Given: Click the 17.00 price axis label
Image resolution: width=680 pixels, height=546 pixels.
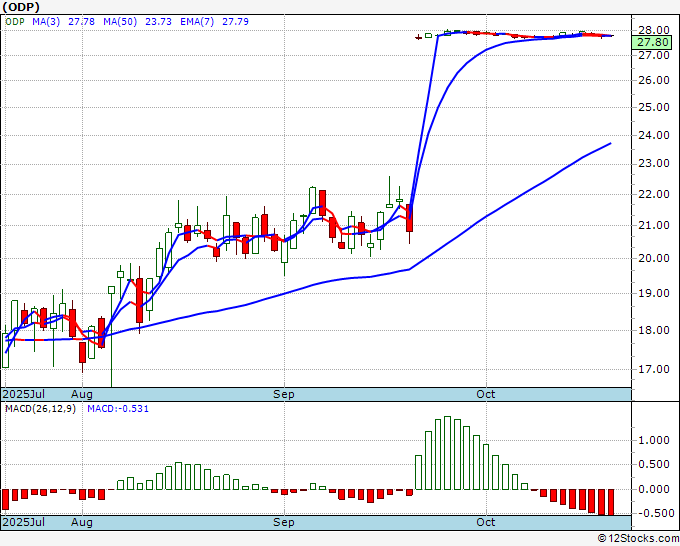Looking at the screenshot, I should pos(654,369).
